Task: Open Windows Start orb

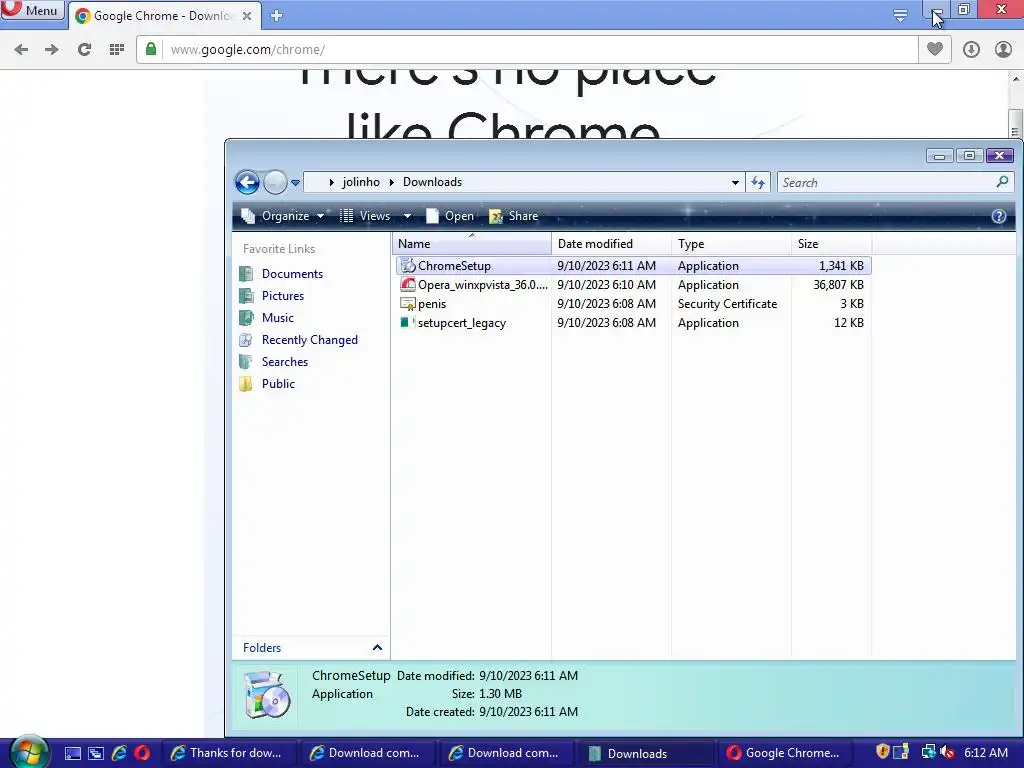Action: coord(27,752)
